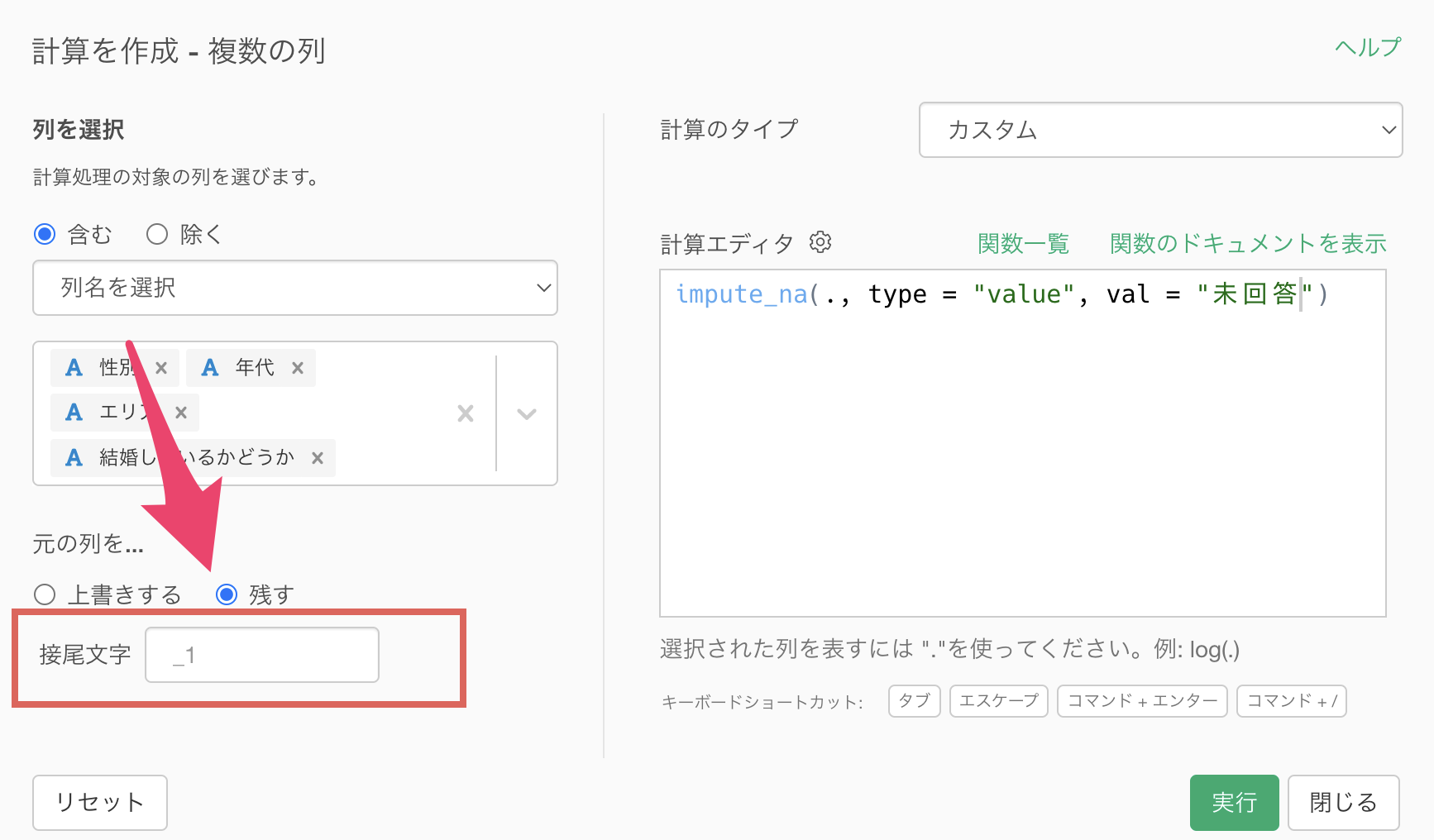This screenshot has height=840, width=1434.
Task: Remove the 性別 column tag
Action: pos(161,368)
